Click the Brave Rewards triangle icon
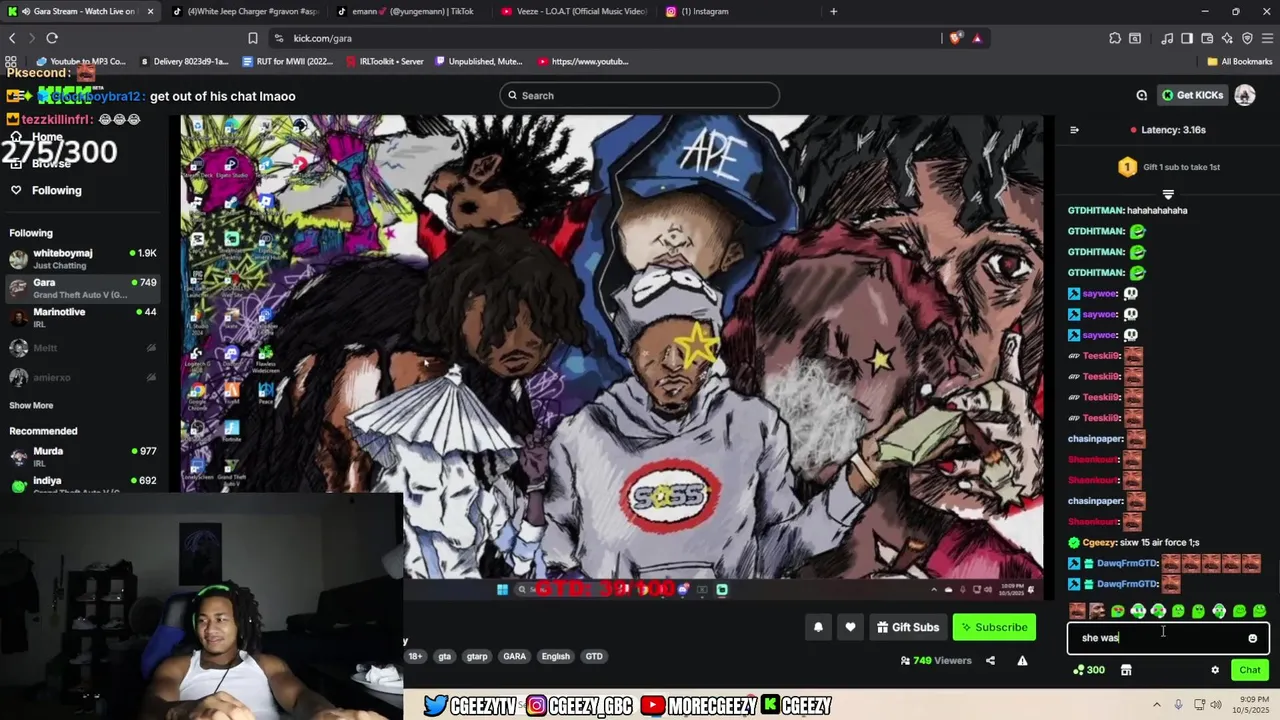1280x720 pixels. point(977,38)
